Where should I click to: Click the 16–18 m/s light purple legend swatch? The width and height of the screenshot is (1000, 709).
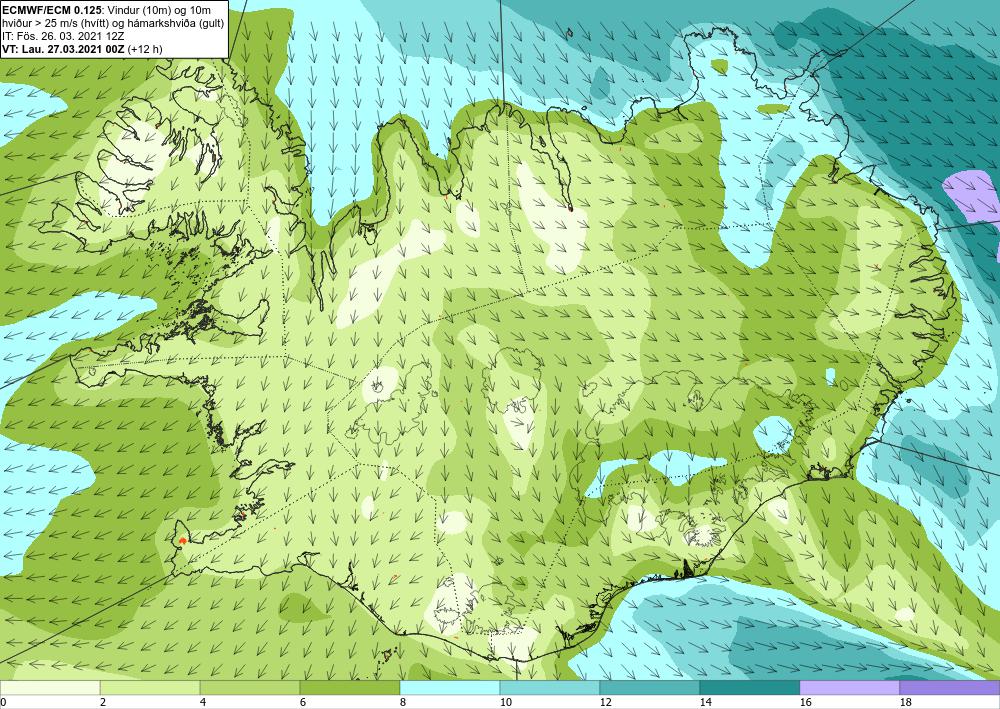[x=849, y=688]
